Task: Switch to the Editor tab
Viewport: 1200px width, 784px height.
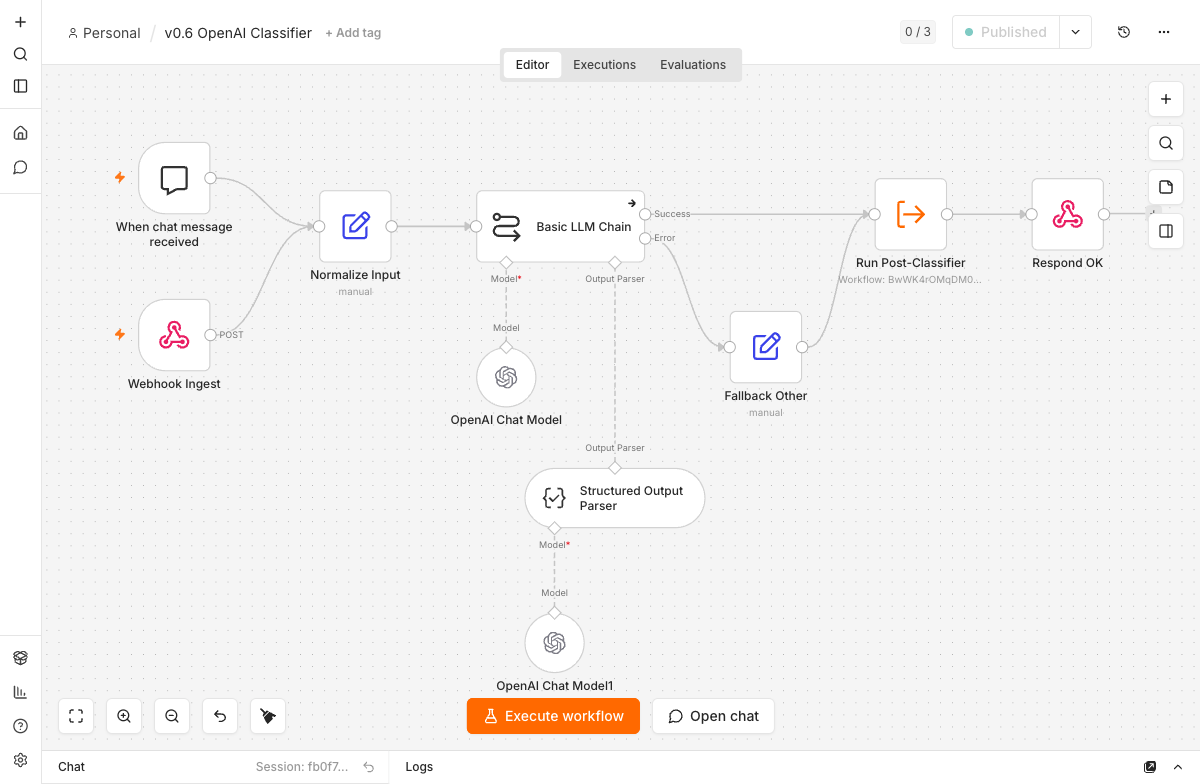Action: click(x=532, y=65)
